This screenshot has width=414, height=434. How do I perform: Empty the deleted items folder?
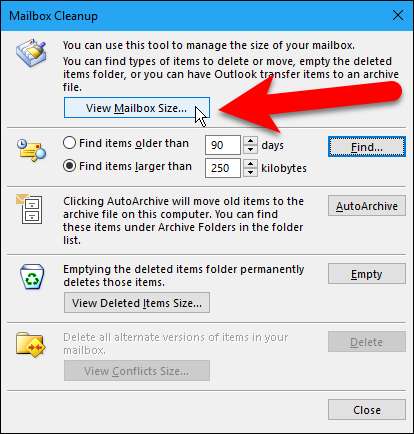[x=367, y=274]
